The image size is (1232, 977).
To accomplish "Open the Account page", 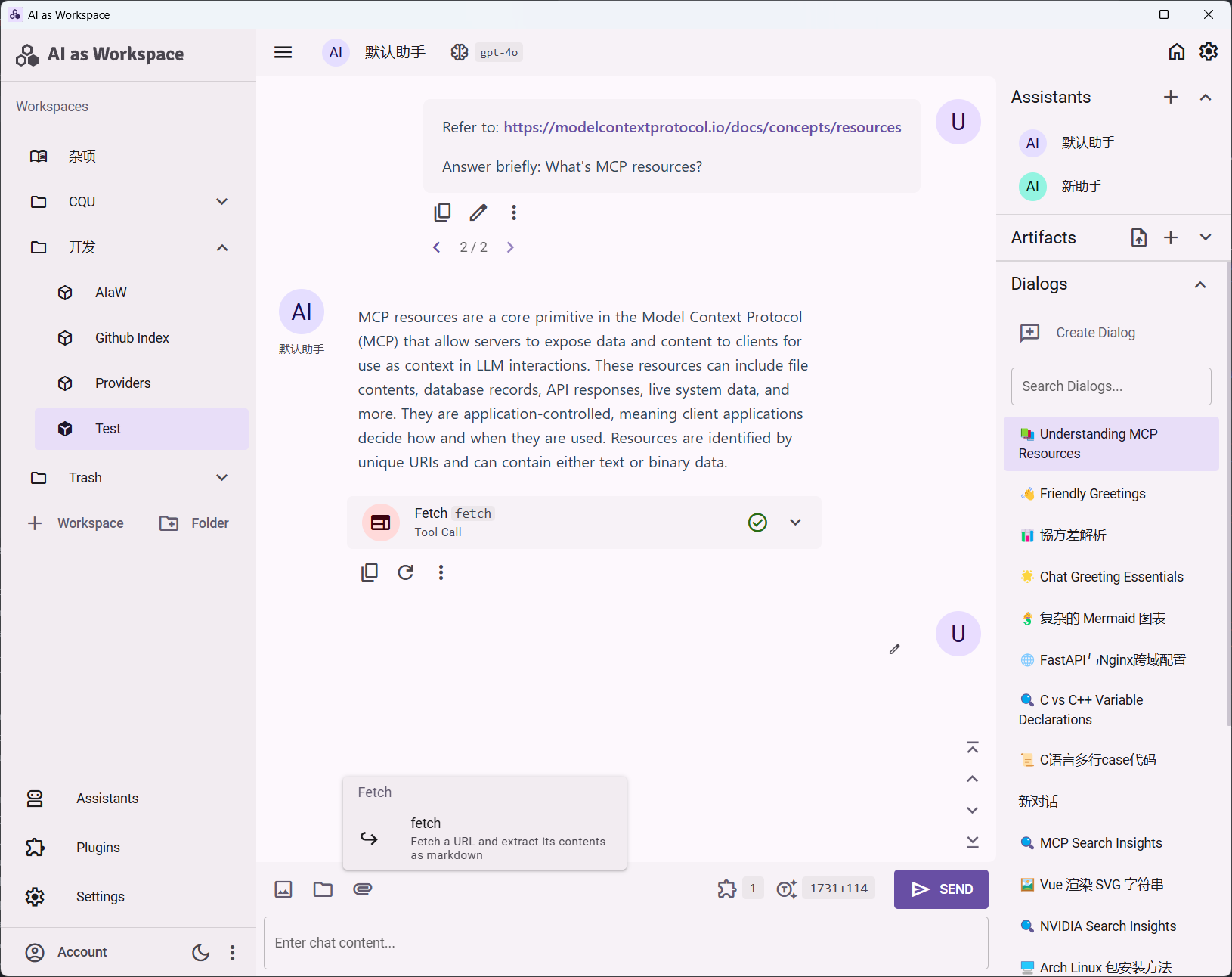I will point(67,952).
